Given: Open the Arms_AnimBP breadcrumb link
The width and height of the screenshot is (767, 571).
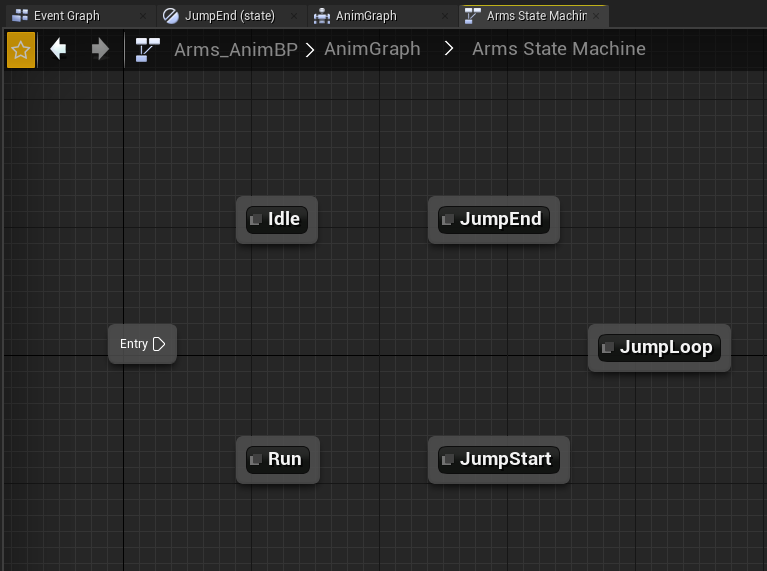Looking at the screenshot, I should coord(236,49).
